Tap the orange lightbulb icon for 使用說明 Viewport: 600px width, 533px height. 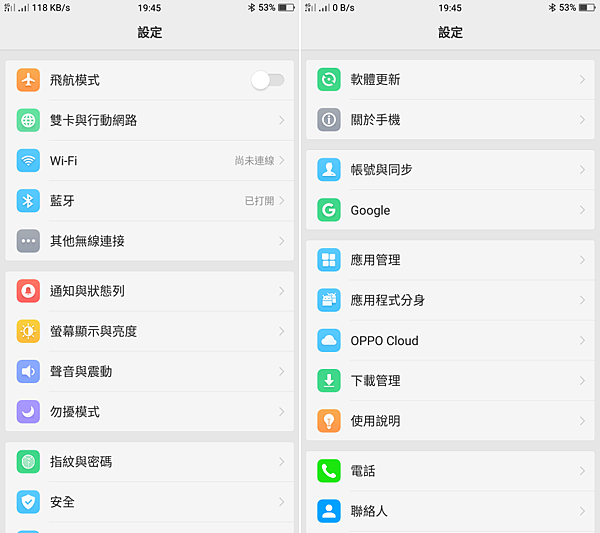[329, 421]
